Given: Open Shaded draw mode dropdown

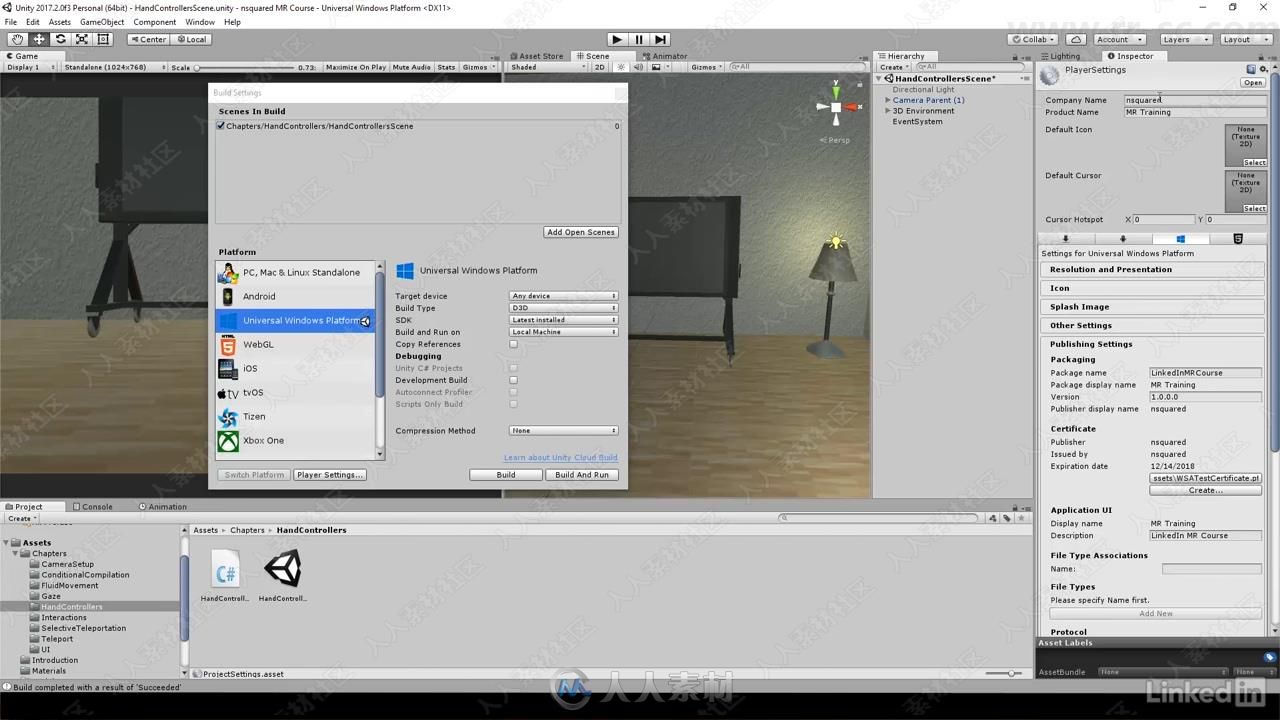Looking at the screenshot, I should [x=548, y=67].
